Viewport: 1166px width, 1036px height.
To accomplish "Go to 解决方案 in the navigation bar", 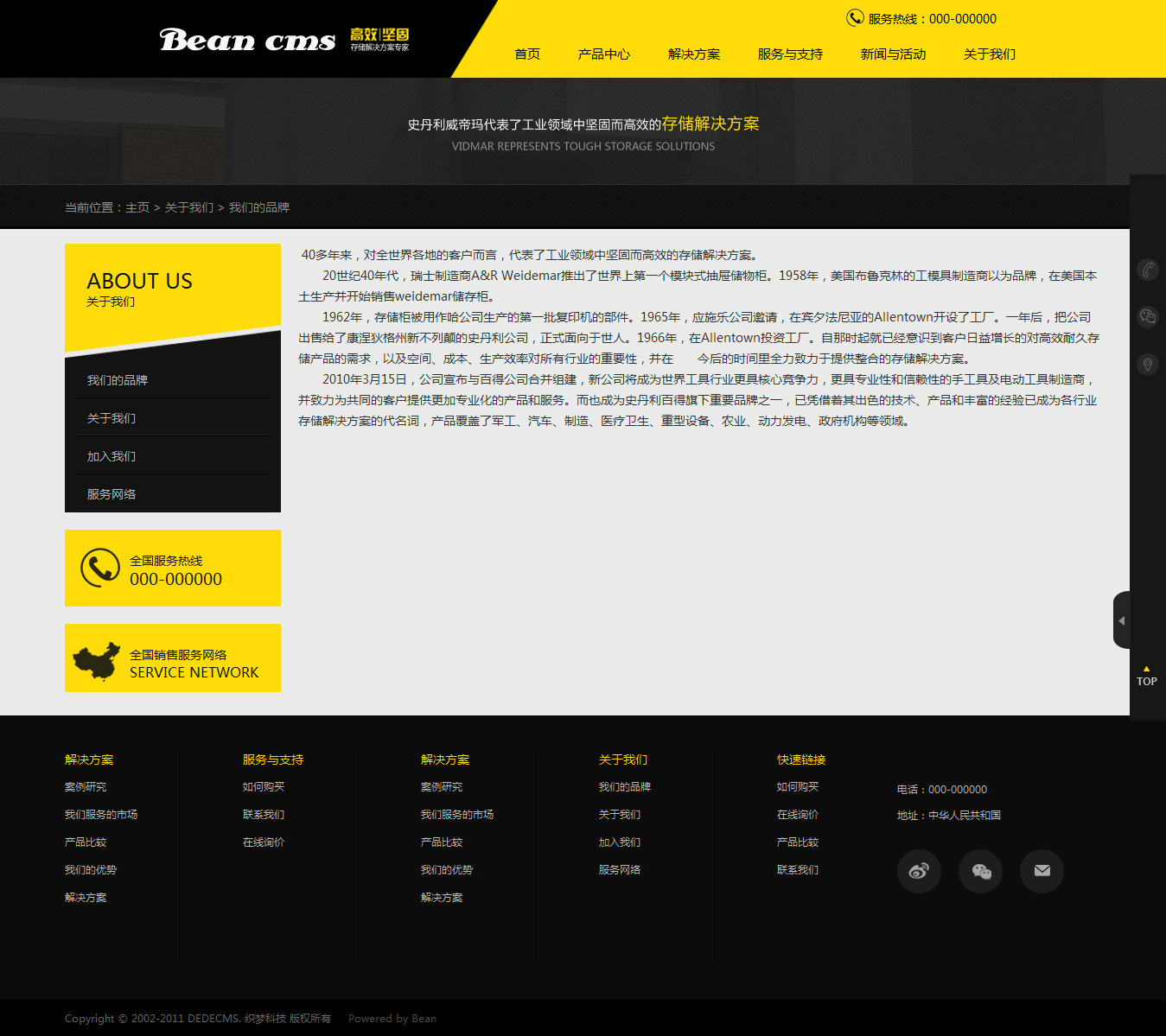I will (693, 54).
